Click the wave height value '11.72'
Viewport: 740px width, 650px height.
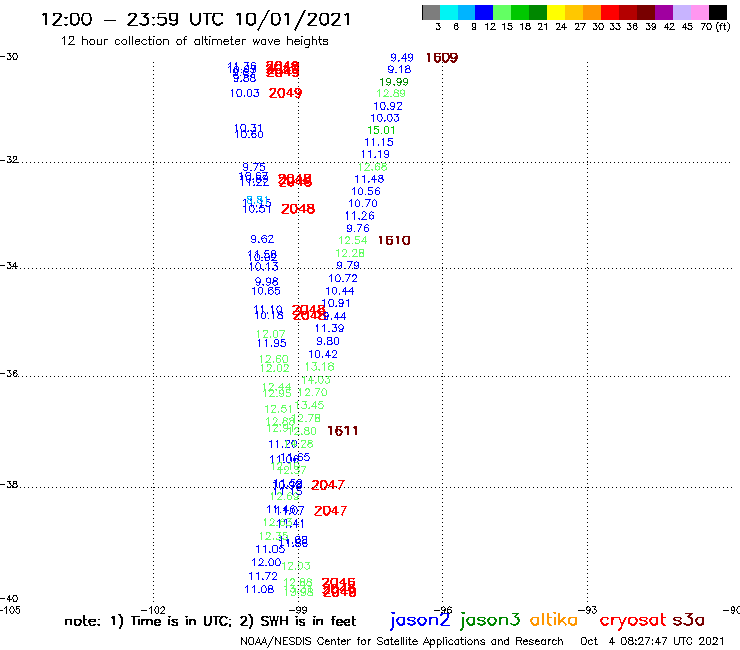click(x=263, y=576)
